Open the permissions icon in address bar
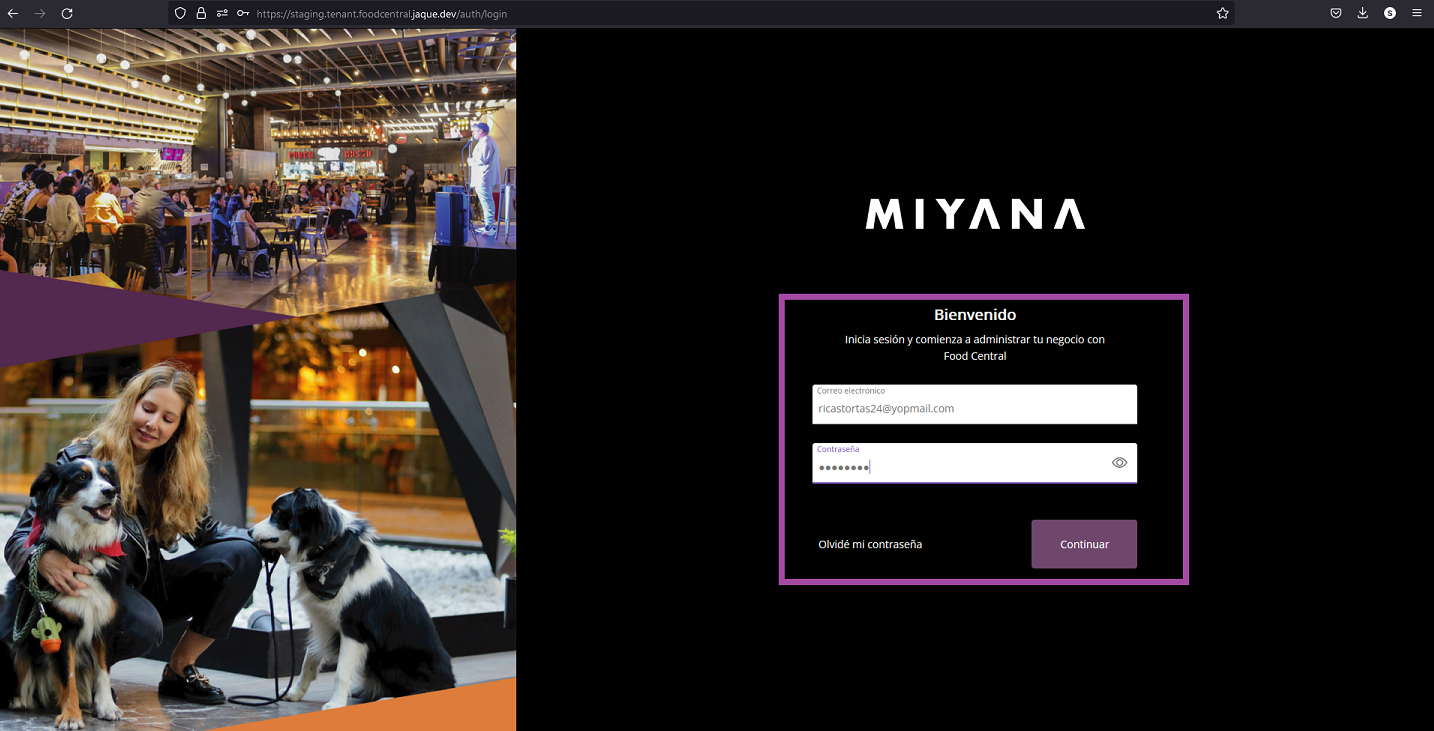Image resolution: width=1434 pixels, height=731 pixels. point(222,14)
